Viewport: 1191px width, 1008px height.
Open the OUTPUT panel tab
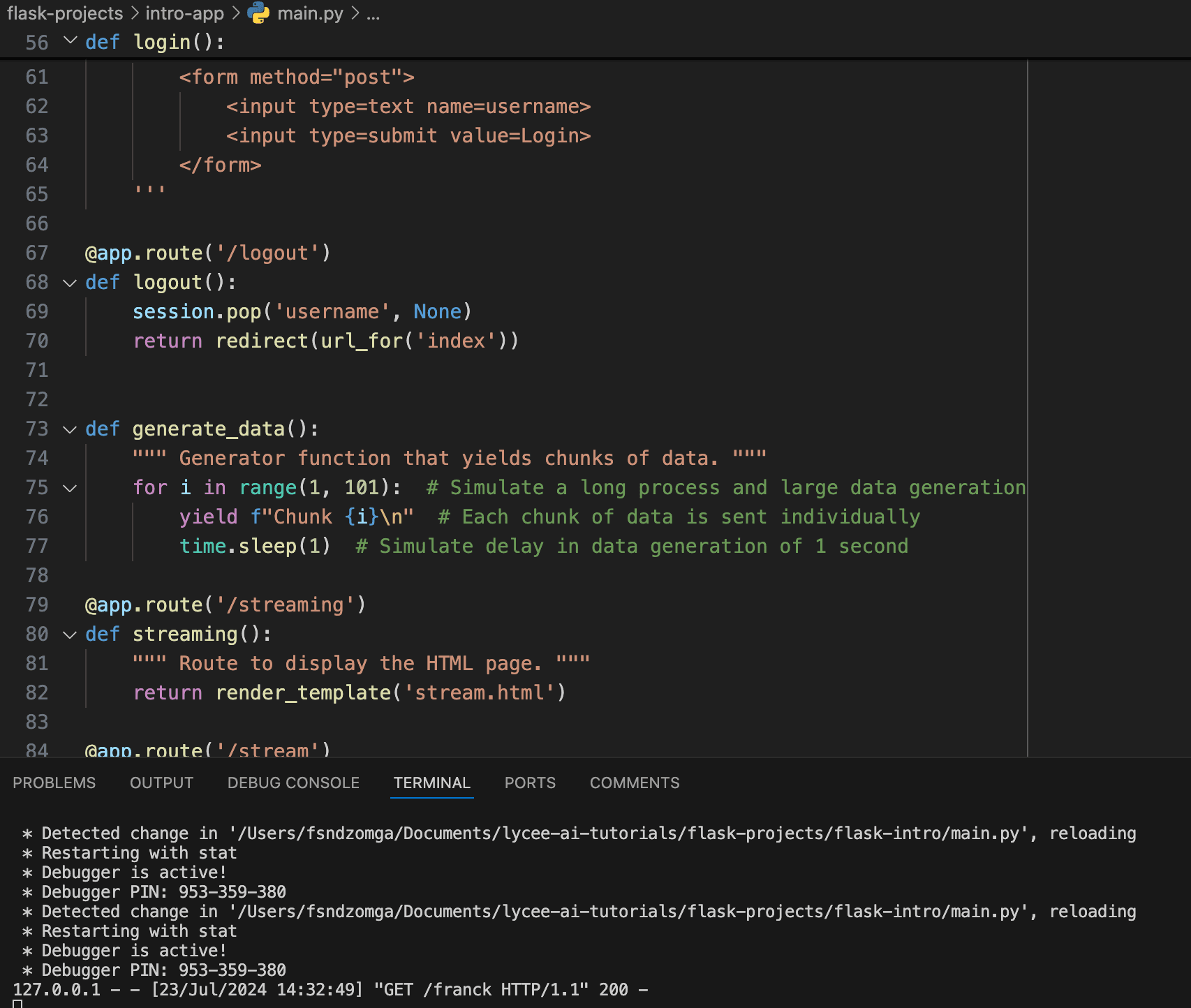tap(161, 783)
